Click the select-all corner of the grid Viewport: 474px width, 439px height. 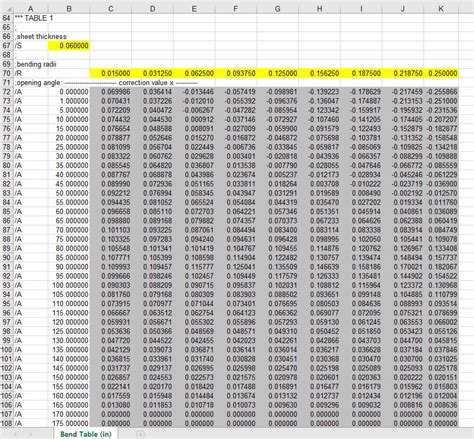7,9
